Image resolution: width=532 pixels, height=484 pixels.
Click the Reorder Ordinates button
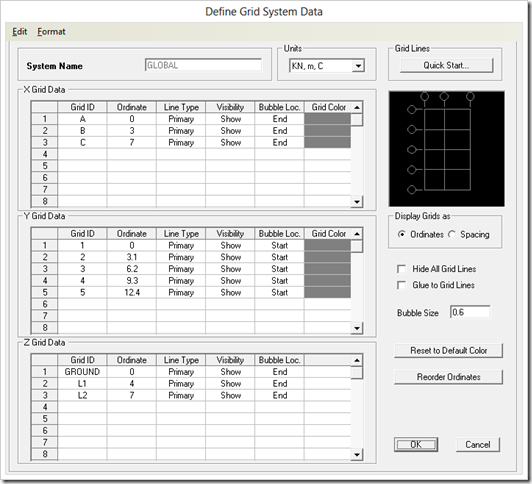click(448, 377)
